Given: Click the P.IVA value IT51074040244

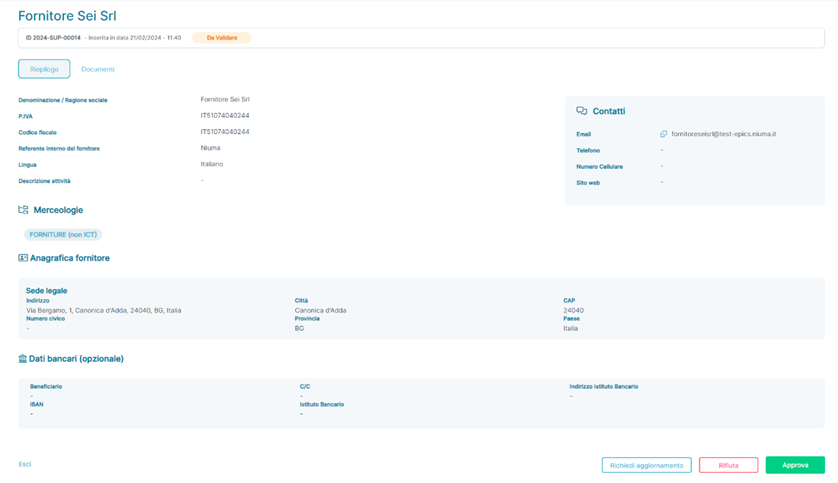Looking at the screenshot, I should (x=225, y=115).
